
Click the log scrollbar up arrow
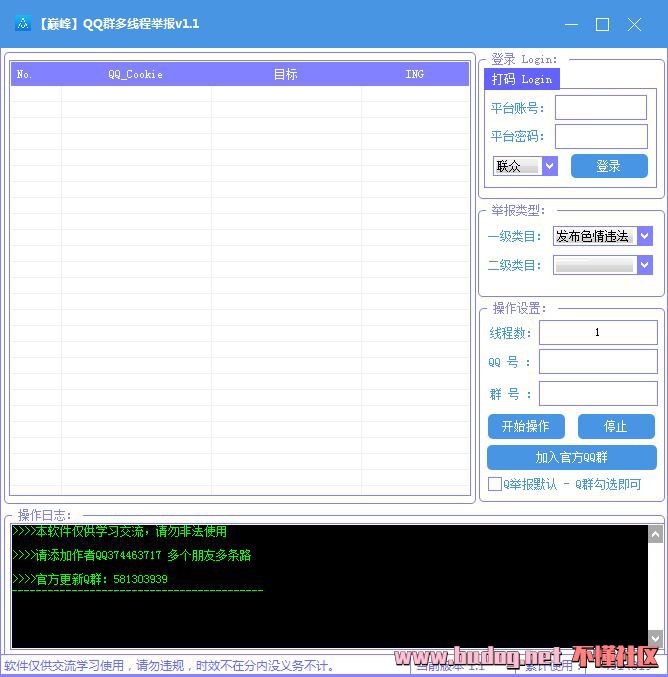[x=655, y=535]
